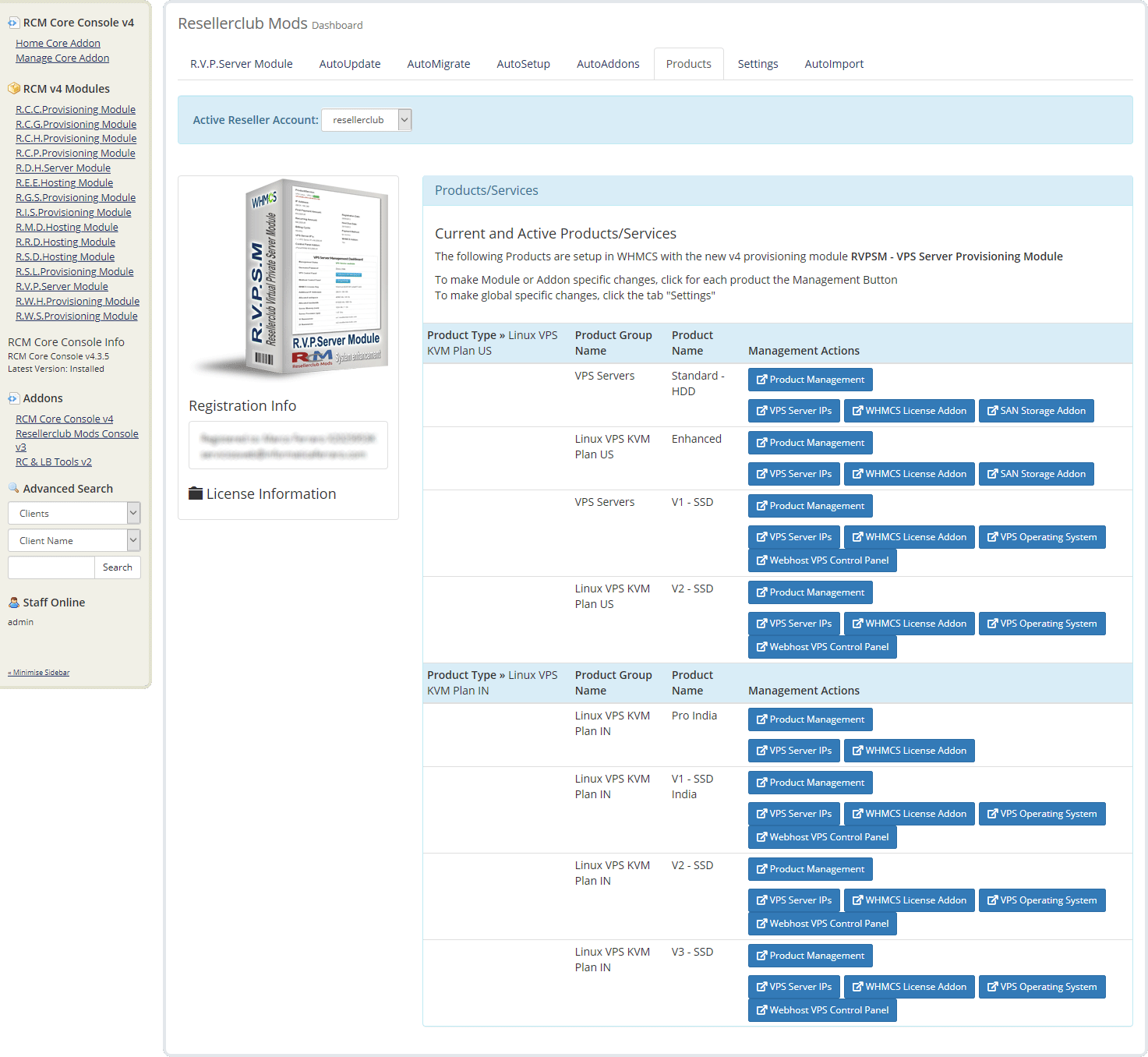Image resolution: width=1148 pixels, height=1057 pixels.
Task: Open Manage Core Addon link
Action: click(x=62, y=58)
